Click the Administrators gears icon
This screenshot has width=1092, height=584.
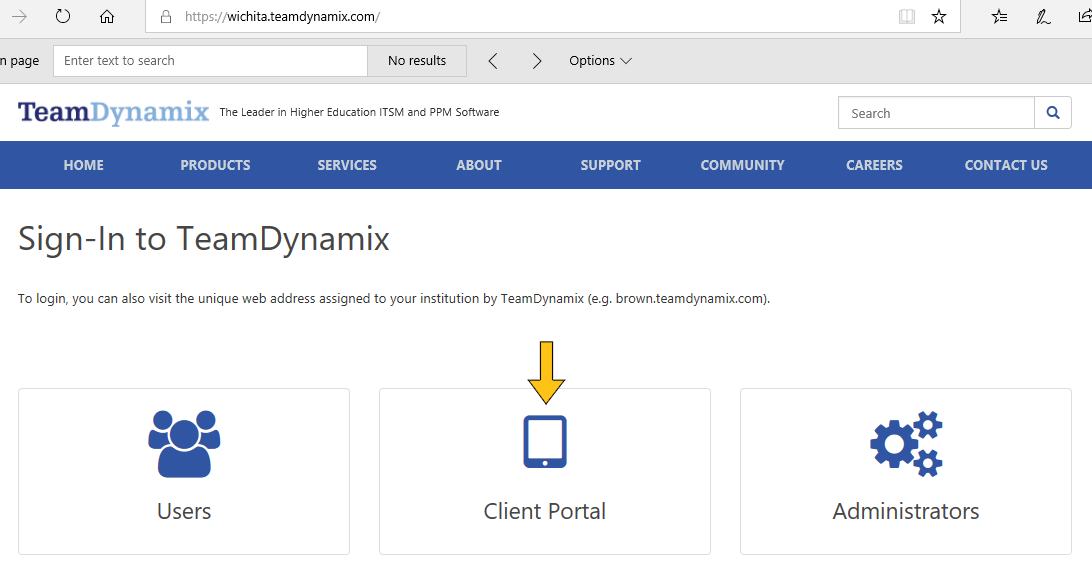(906, 443)
